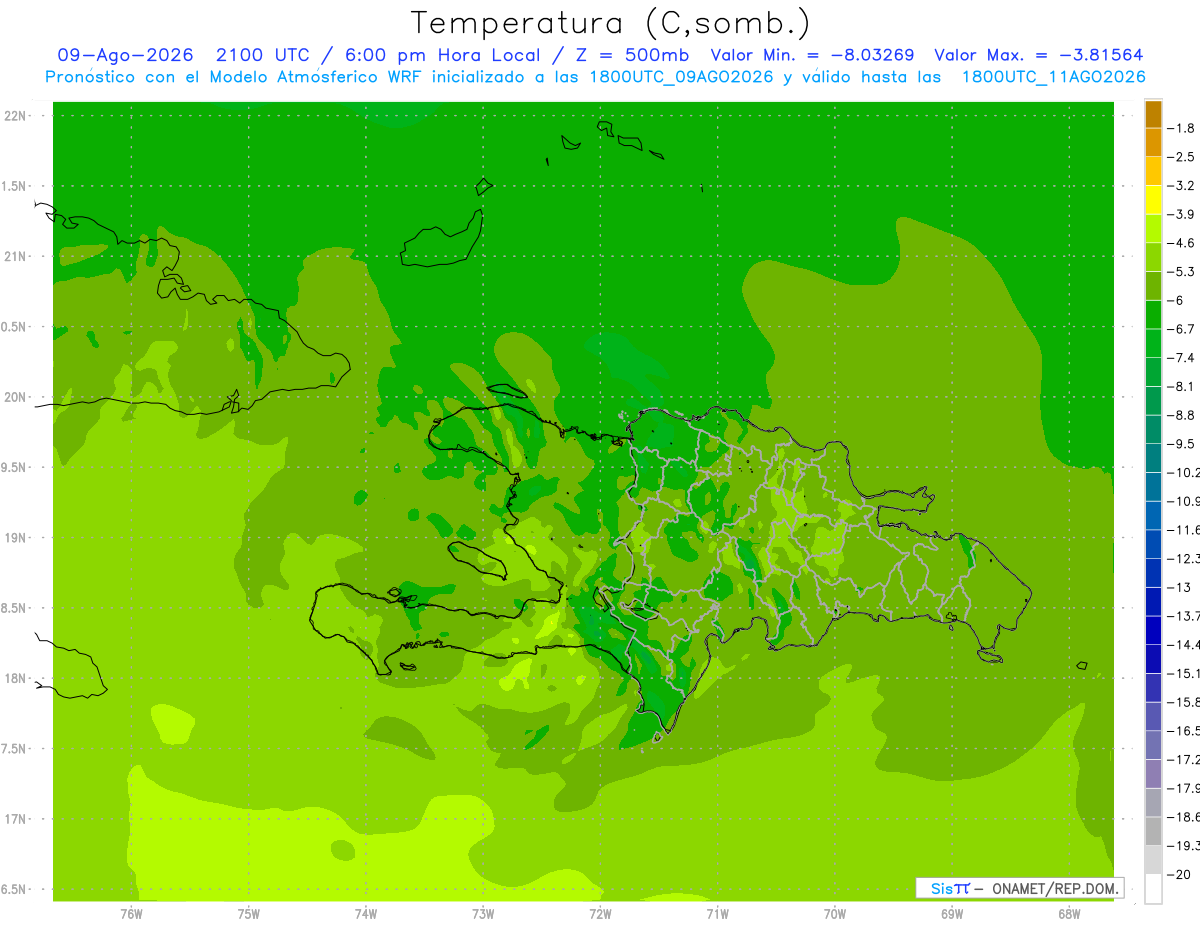Pick the orange swatch between -1.8 and -2.5
The image size is (1200, 927).
(x=1153, y=142)
